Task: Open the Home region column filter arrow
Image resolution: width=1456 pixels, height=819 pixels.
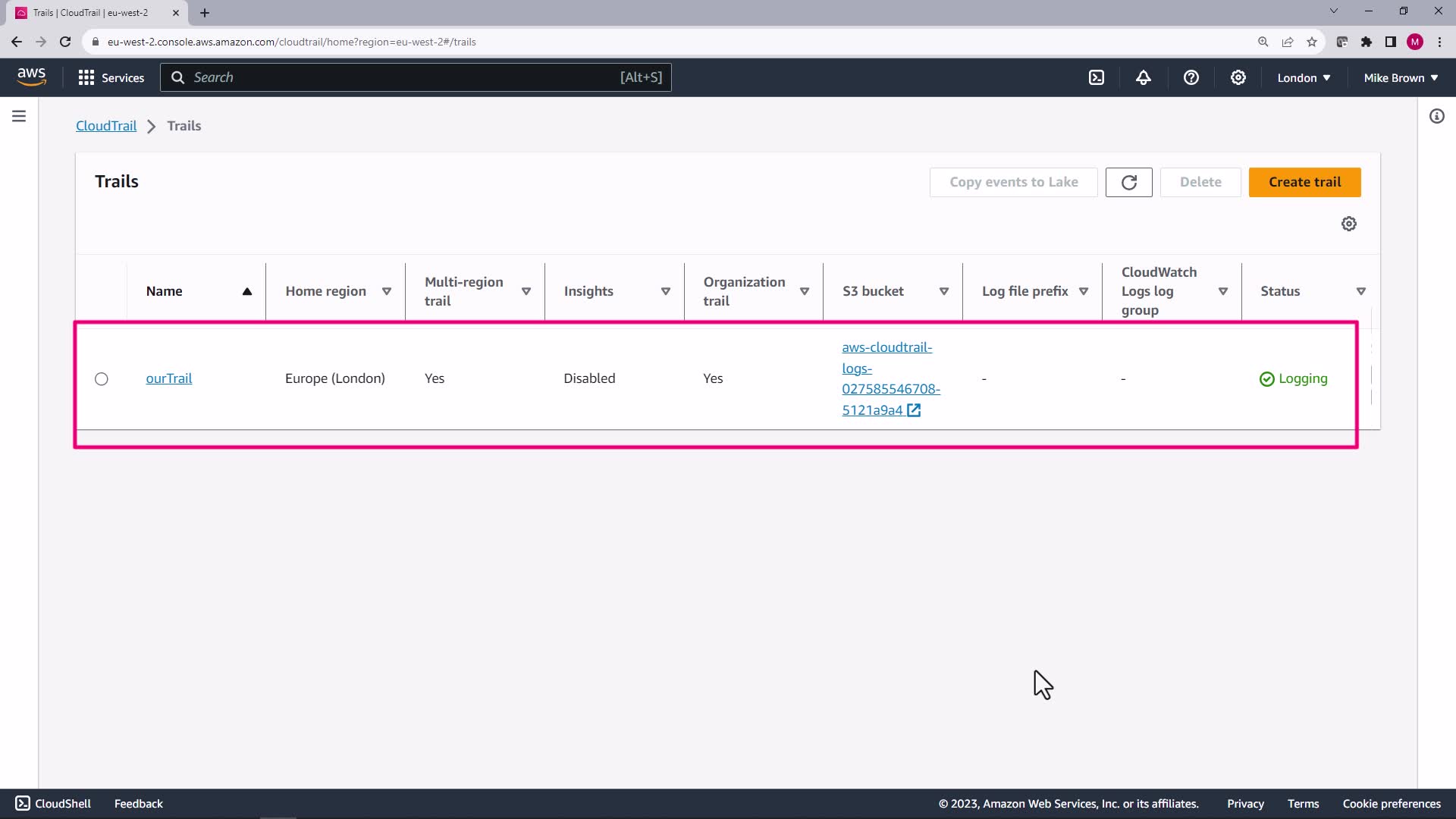Action: pos(387,291)
